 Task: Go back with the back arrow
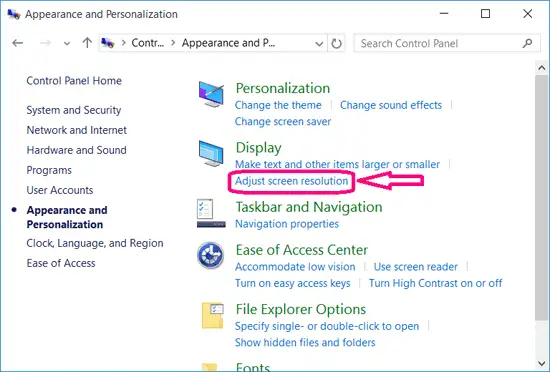(18, 43)
